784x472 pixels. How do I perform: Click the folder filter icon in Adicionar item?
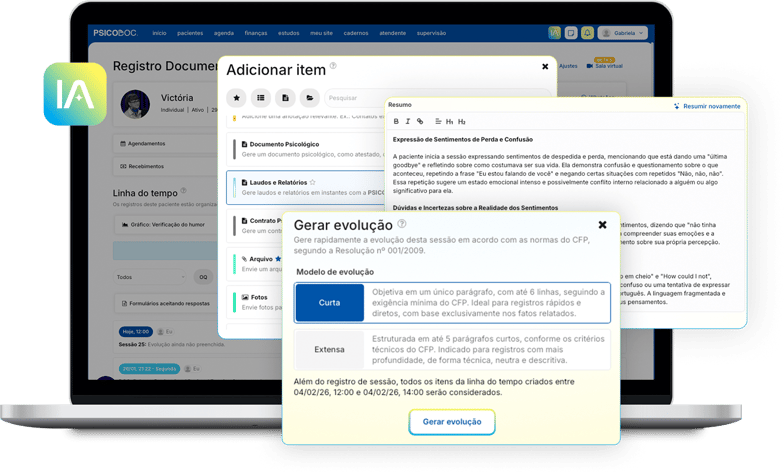point(310,98)
